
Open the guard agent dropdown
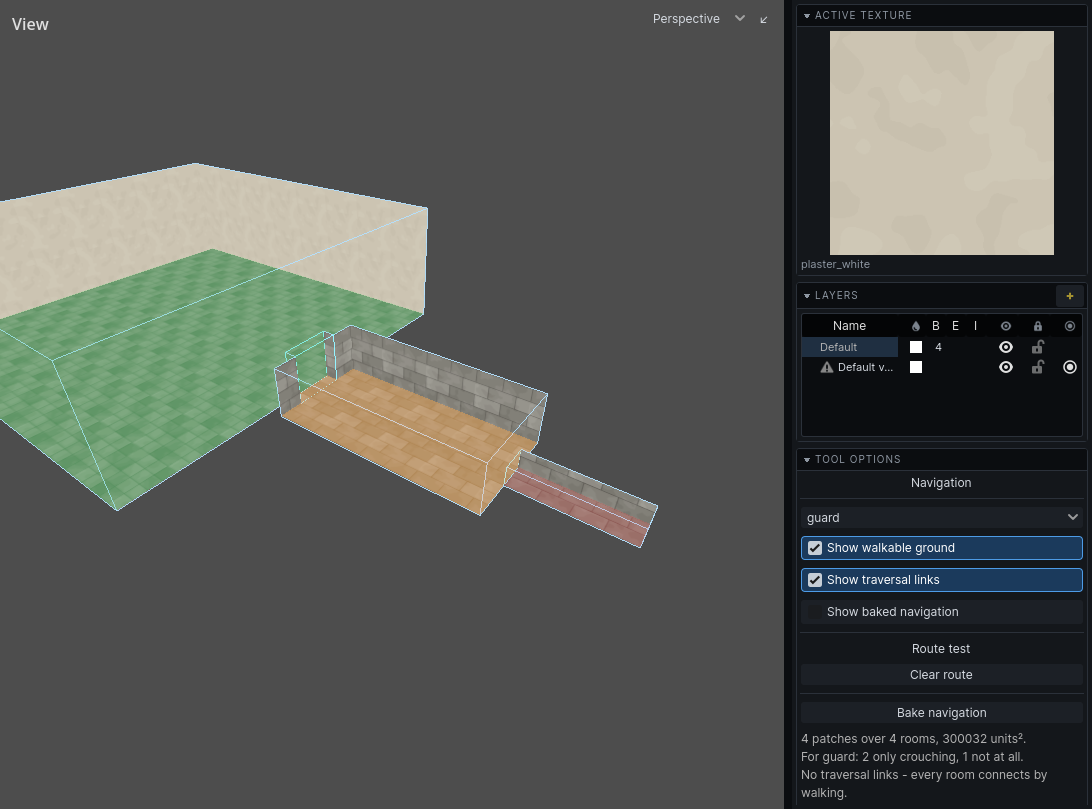pos(942,517)
